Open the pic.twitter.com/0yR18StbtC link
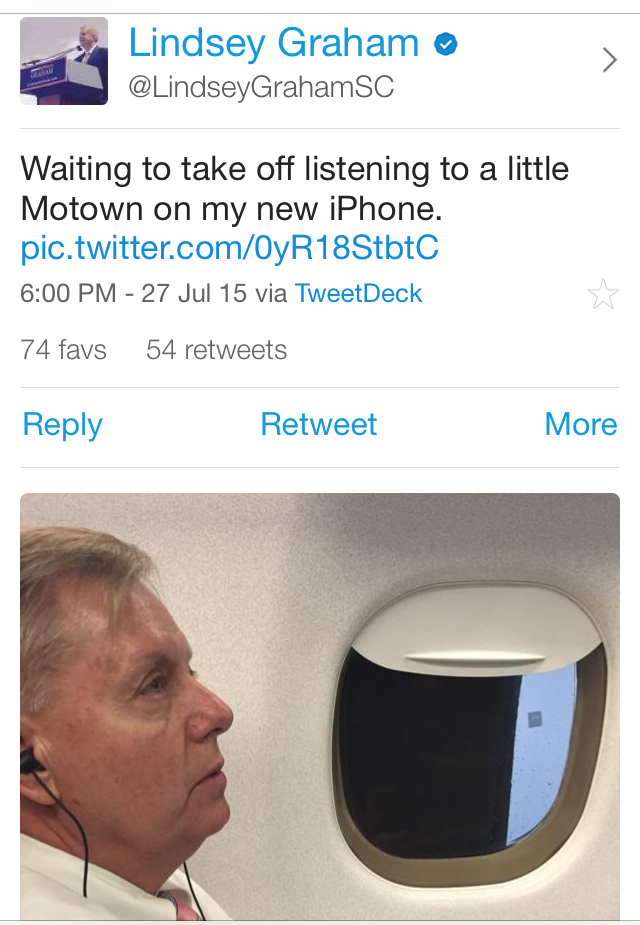 (x=230, y=247)
